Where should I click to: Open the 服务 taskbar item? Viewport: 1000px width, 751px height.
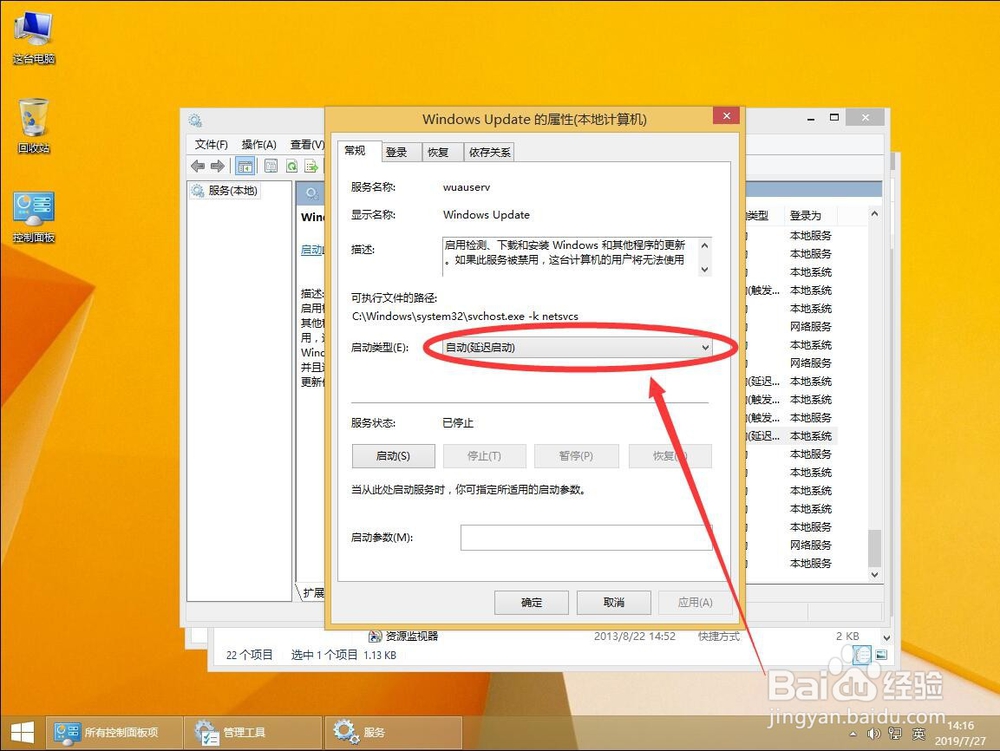(393, 733)
